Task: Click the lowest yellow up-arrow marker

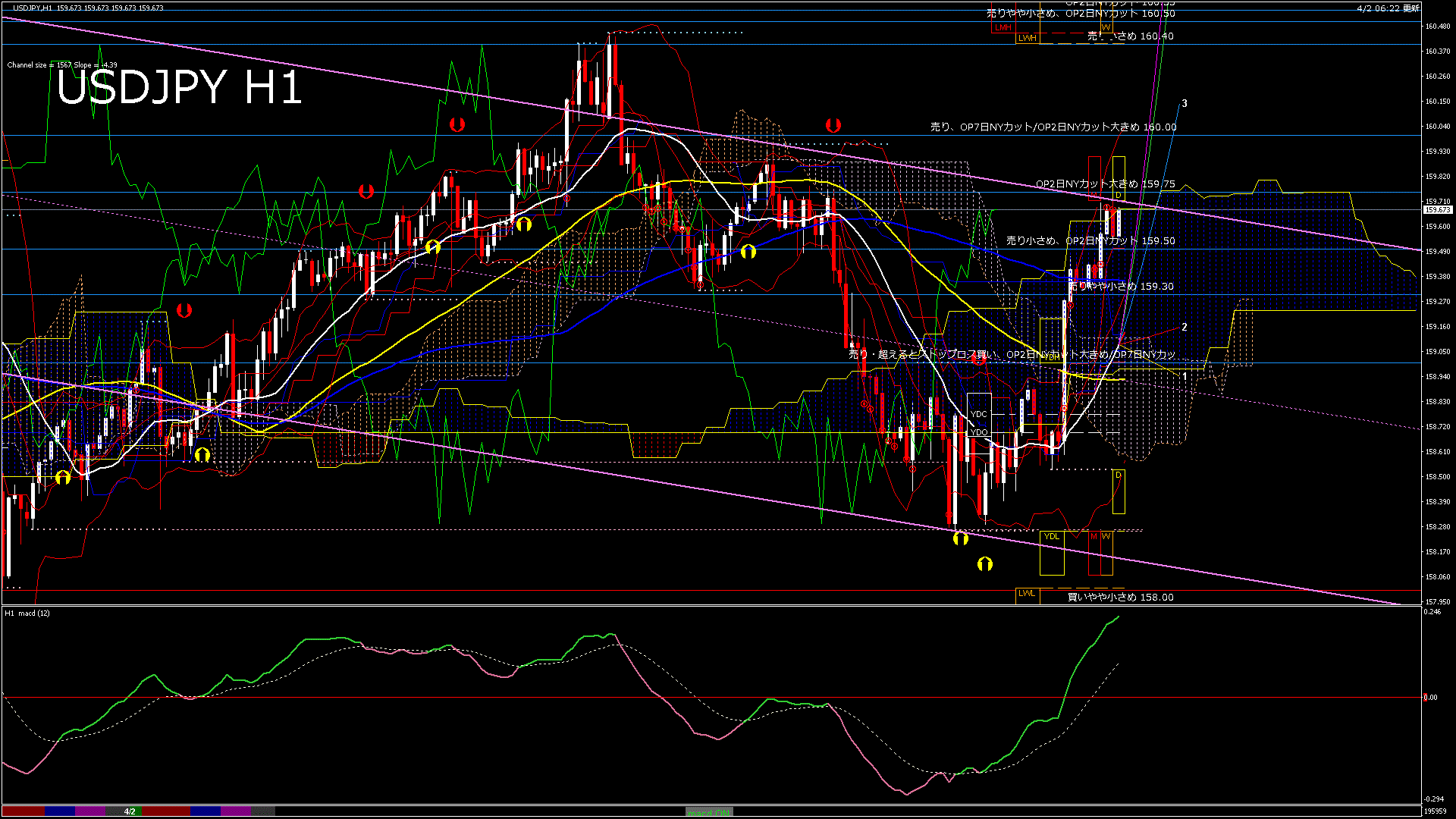Action: [x=985, y=564]
